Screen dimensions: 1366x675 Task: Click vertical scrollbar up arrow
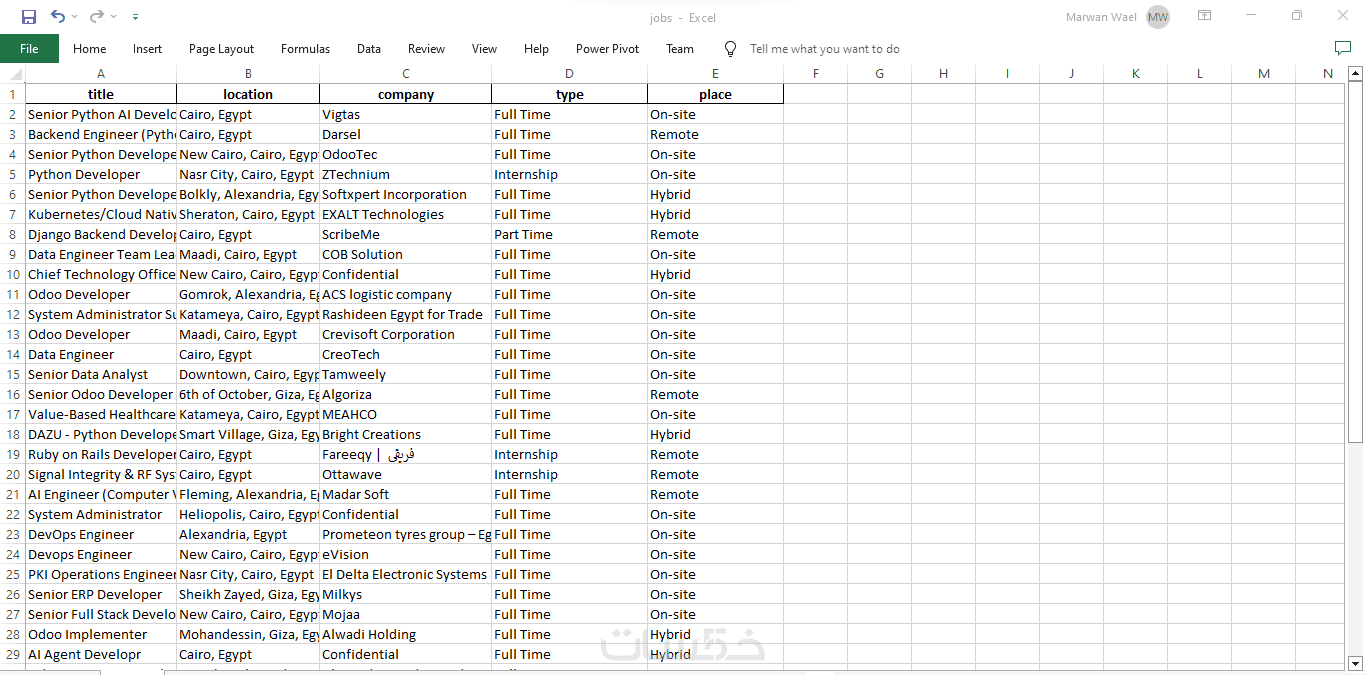(1355, 72)
